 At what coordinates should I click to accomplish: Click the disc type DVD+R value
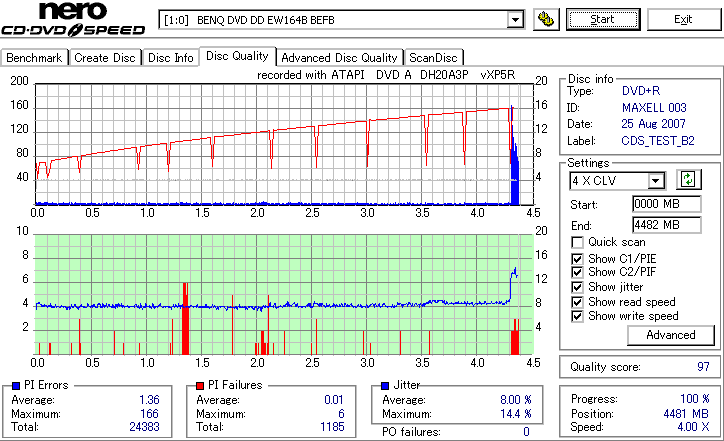[x=641, y=91]
